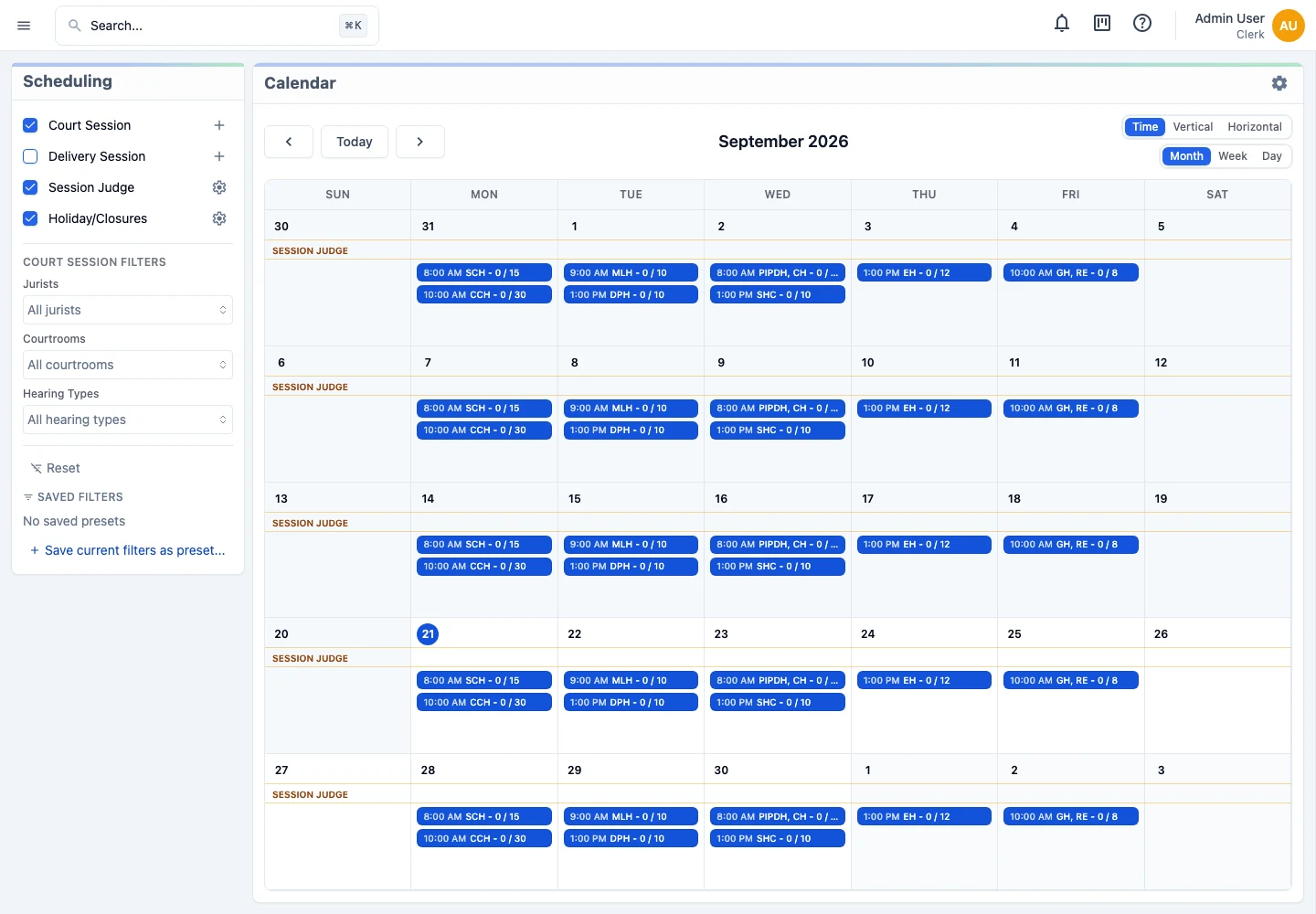Screen dimensions: 1316x914
Task: Open the All courtrooms dropdown
Action: [x=128, y=365]
